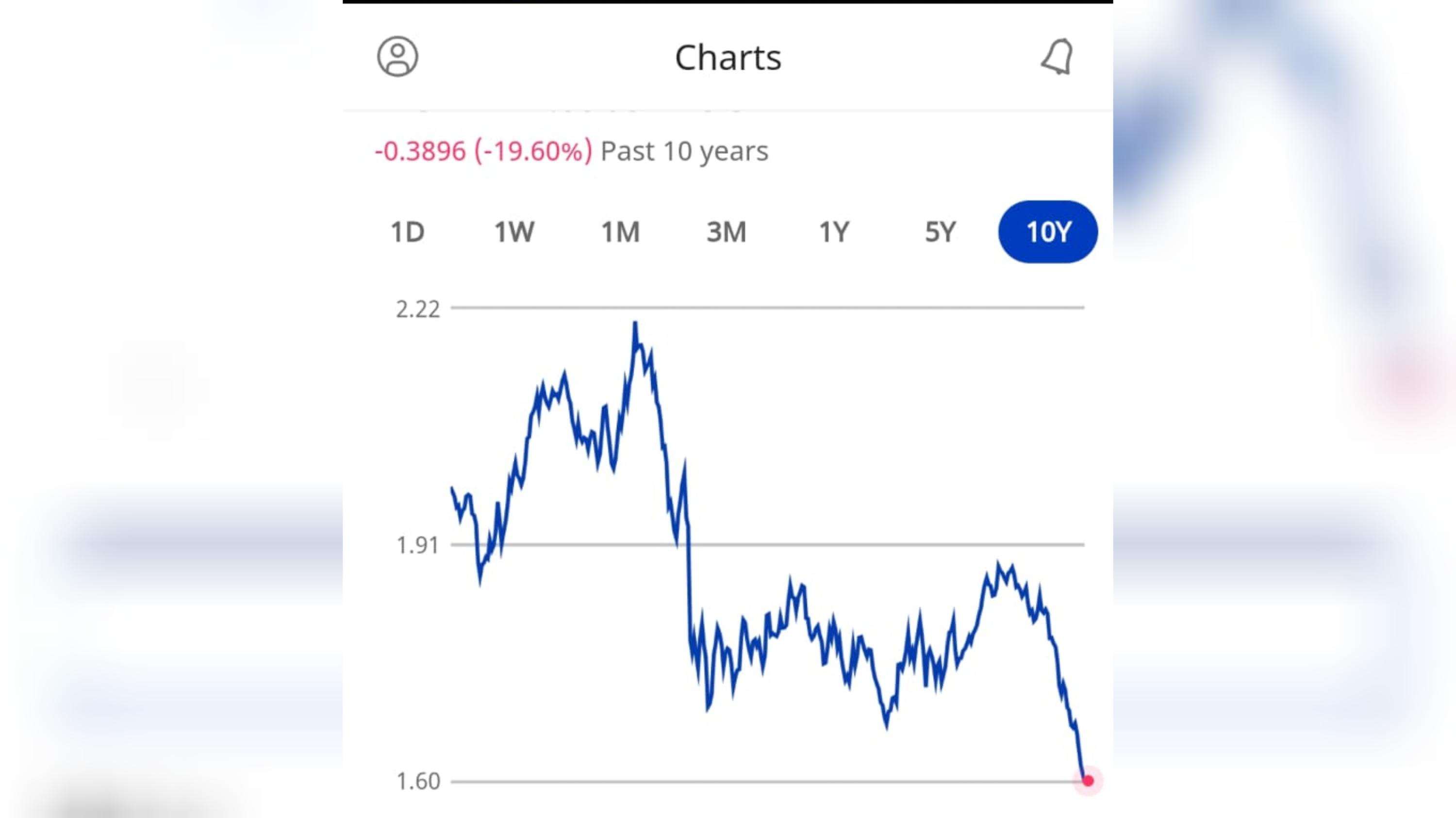Viewport: 1456px width, 818px height.
Task: Click the 1.91 horizontal gridline
Action: pyautogui.click(x=768, y=544)
